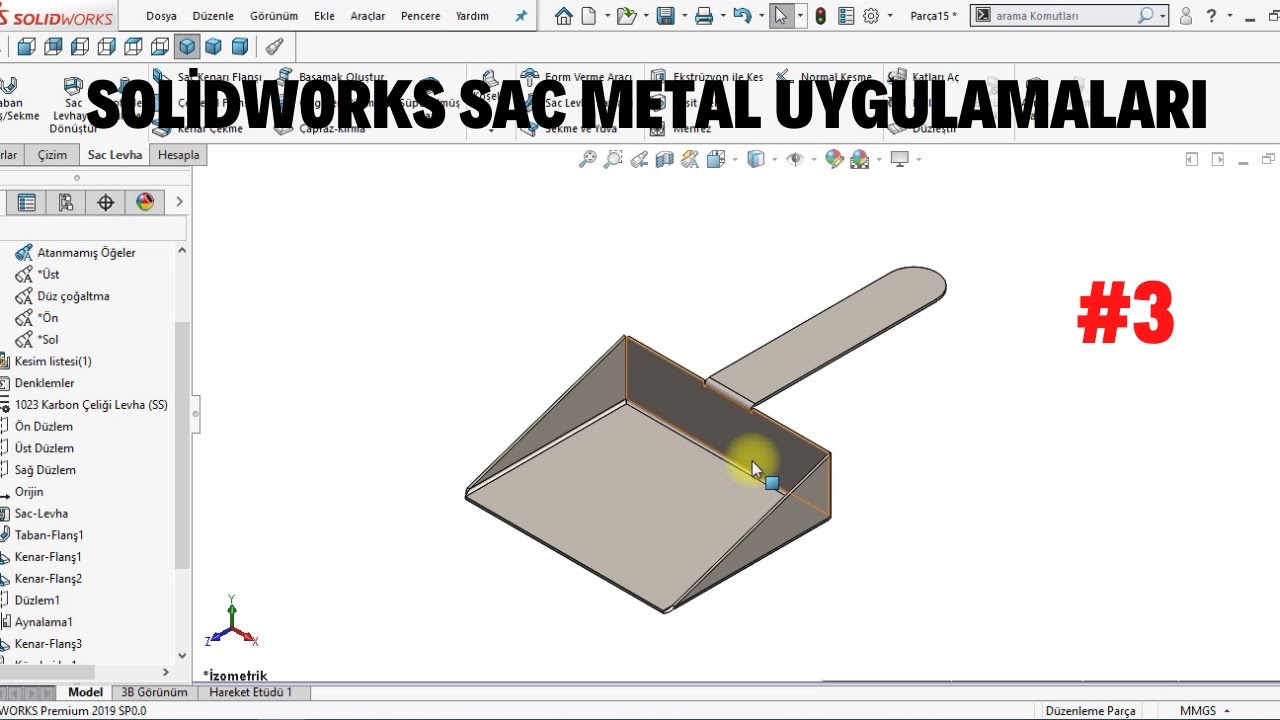
Task: Click the Form Verme Aracı tool
Action: (577, 77)
